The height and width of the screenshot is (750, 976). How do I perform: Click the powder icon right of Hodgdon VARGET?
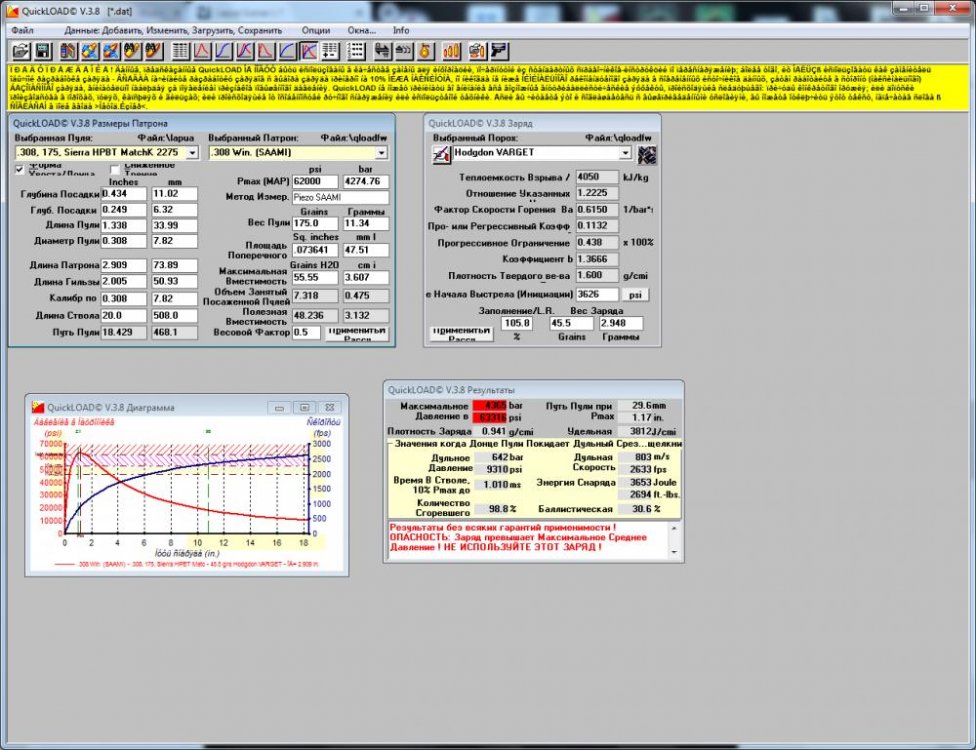coord(647,154)
